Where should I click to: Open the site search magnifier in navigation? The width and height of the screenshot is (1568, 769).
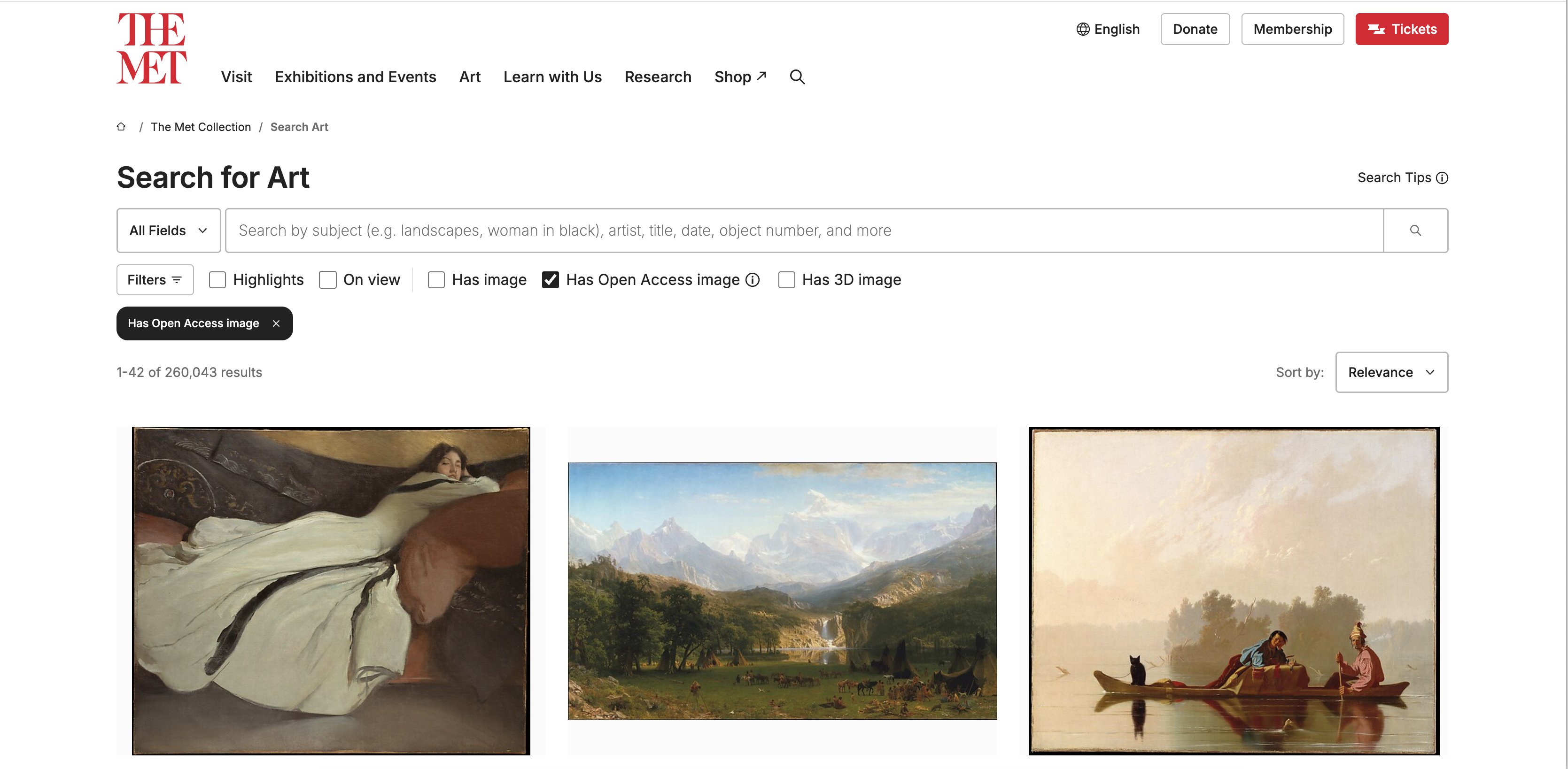797,77
